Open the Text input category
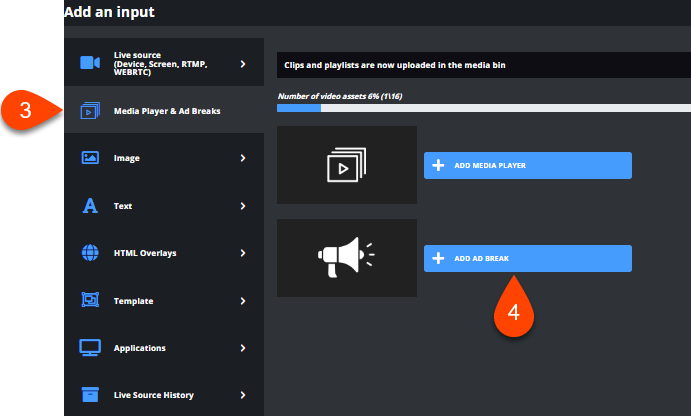Screen dimensions: 691x416 164,206
